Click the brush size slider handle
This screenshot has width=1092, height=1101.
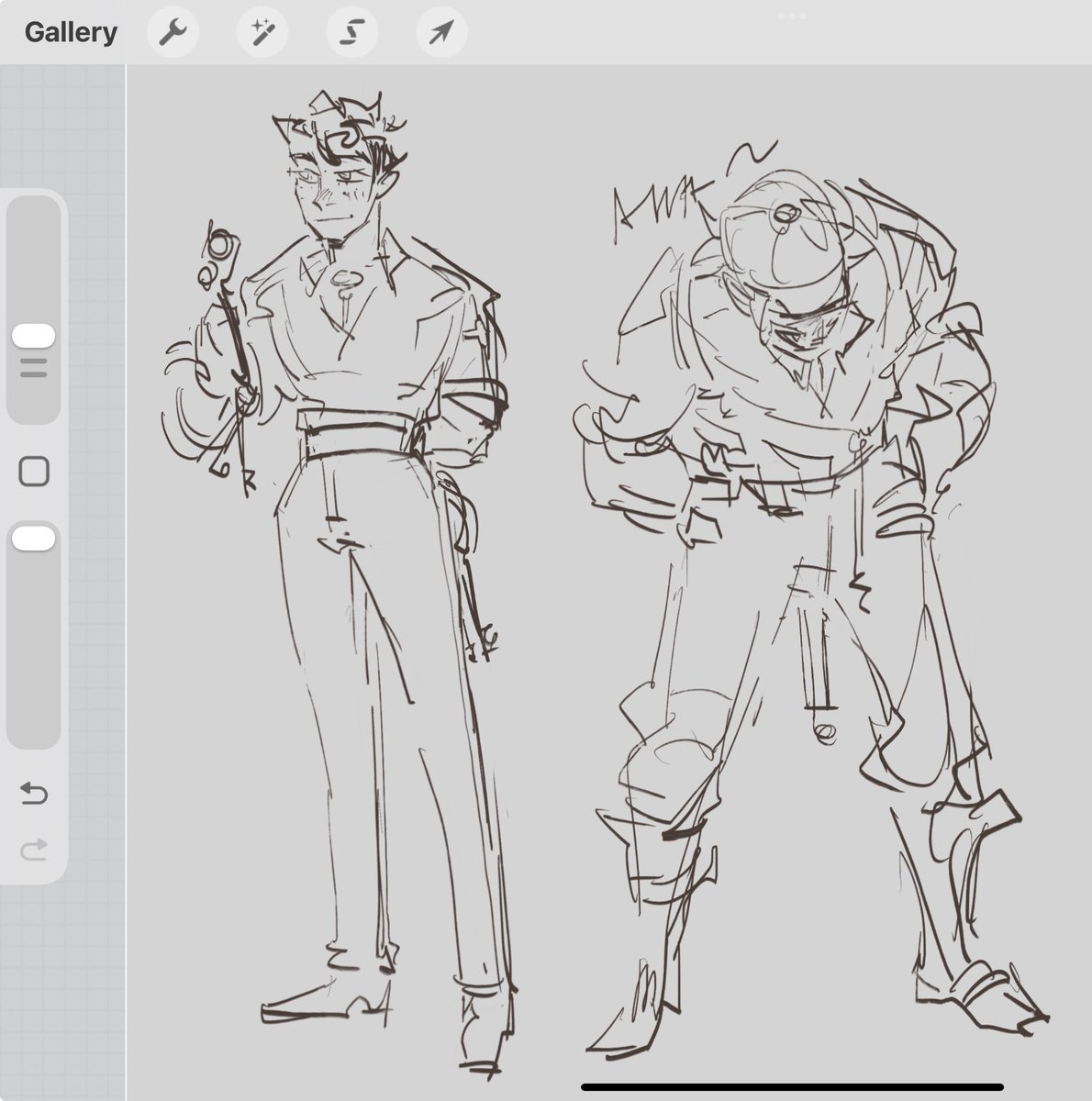(x=34, y=336)
